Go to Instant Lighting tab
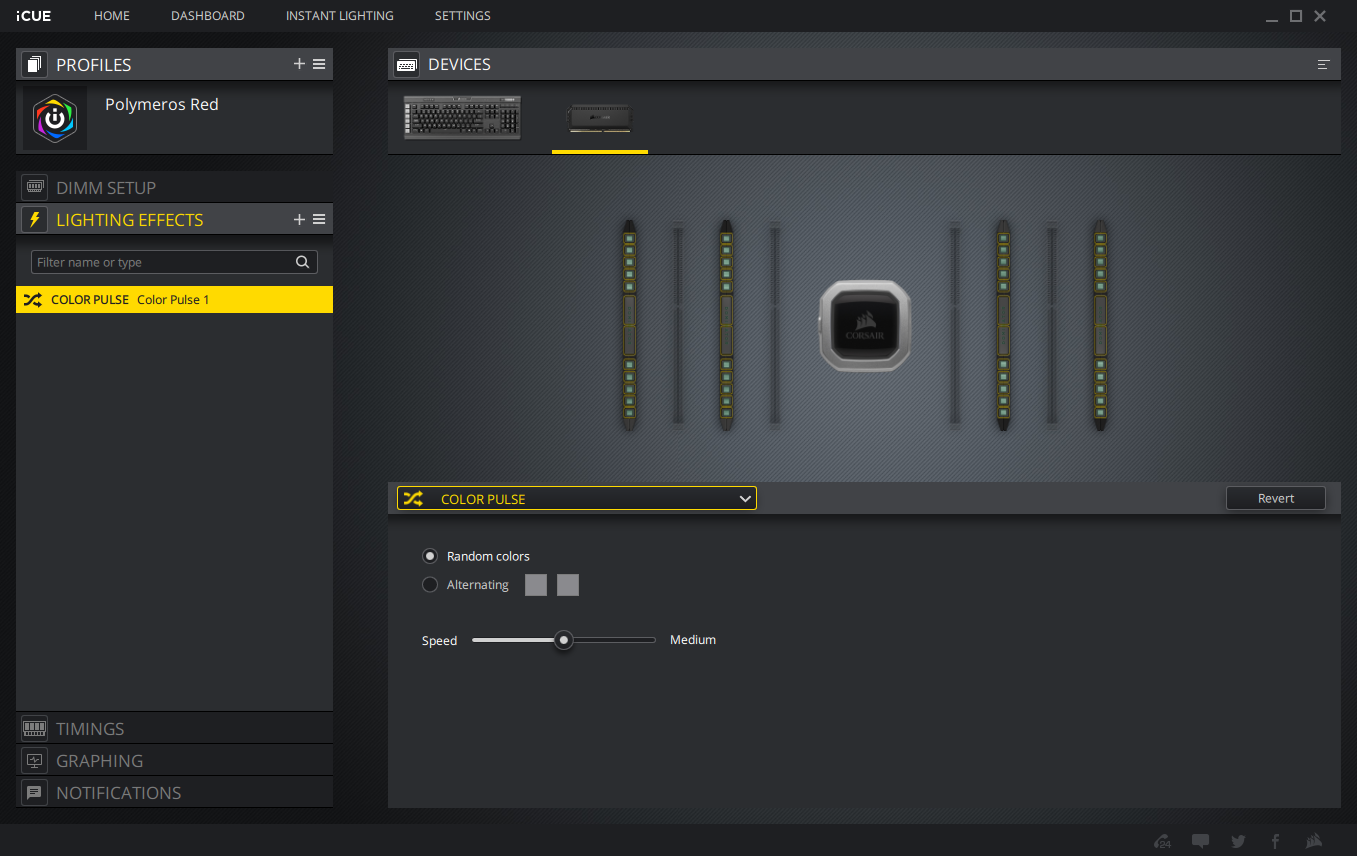Screen dimensions: 1357x856 339,16
